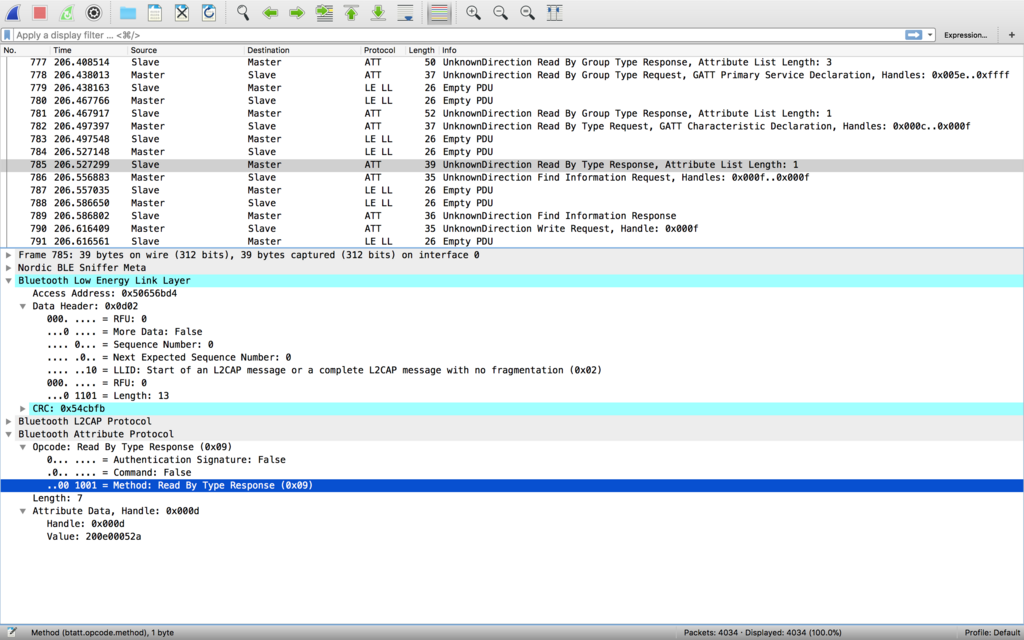Image resolution: width=1024 pixels, height=640 pixels.
Task: Collapse Bluetooth Attribute Protocol
Action: coord(8,434)
